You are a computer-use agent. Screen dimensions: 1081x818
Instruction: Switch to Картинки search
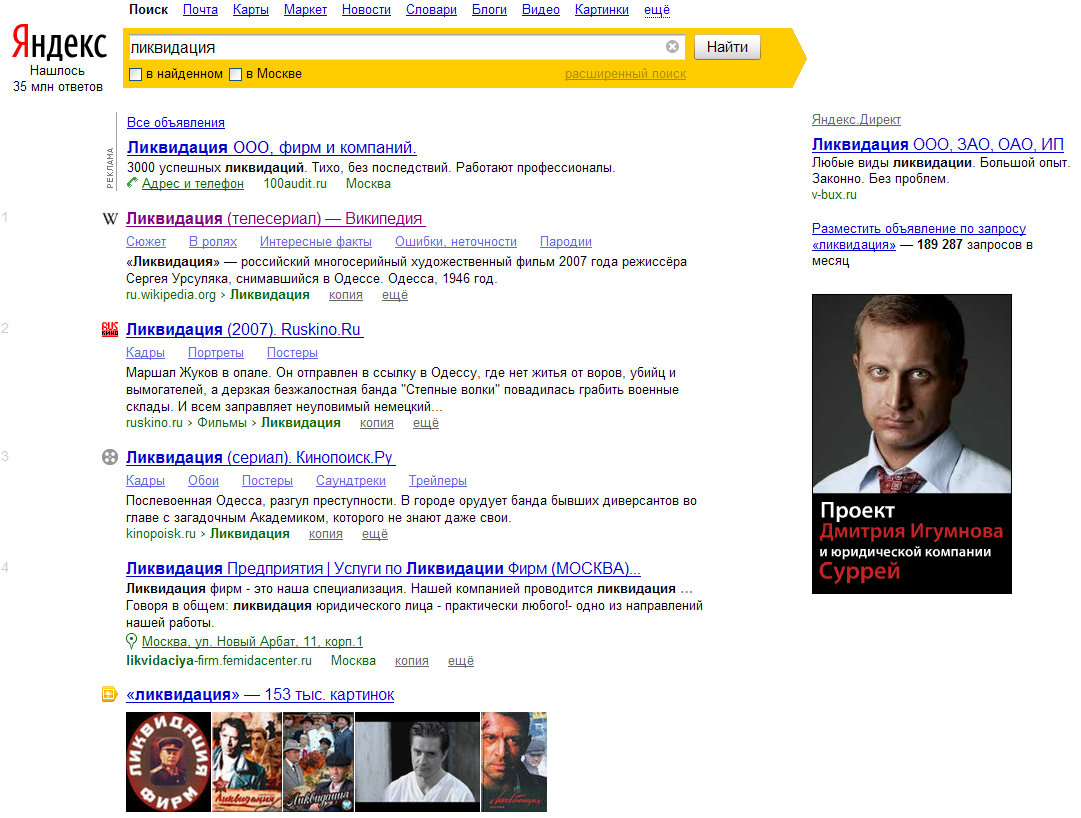pos(602,10)
